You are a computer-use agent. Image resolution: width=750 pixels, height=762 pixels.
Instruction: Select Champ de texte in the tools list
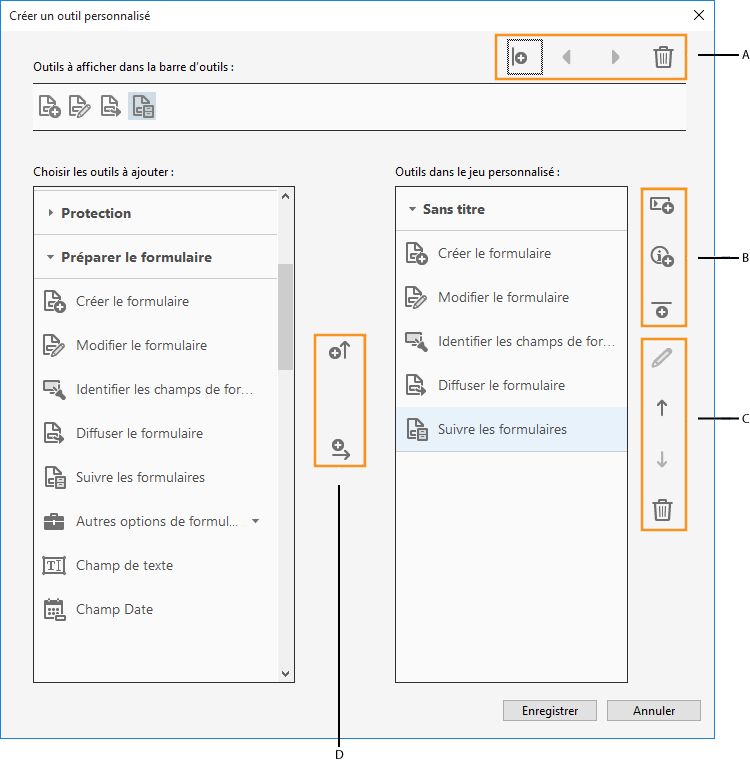tap(124, 565)
